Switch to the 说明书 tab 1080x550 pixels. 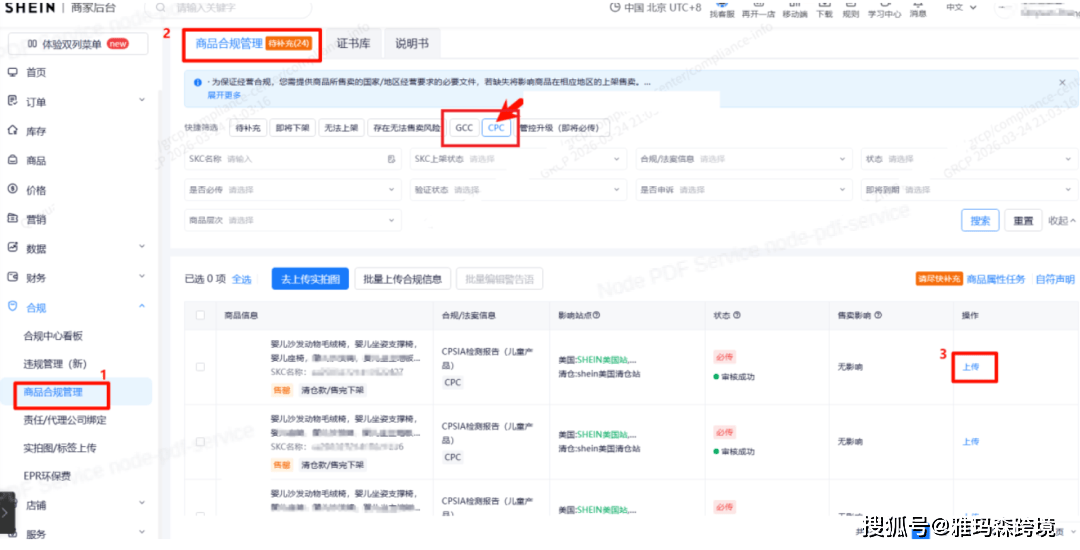[412, 44]
